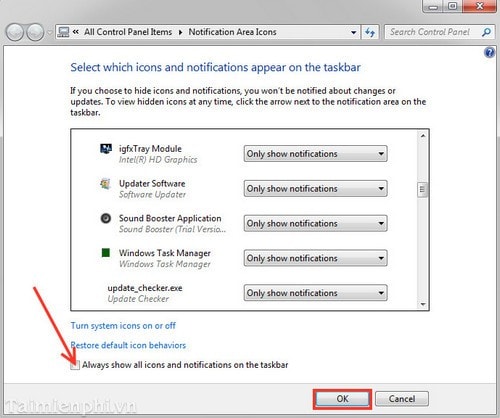
Task: Open Sound Booster Application behavior dropdown
Action: click(x=315, y=223)
